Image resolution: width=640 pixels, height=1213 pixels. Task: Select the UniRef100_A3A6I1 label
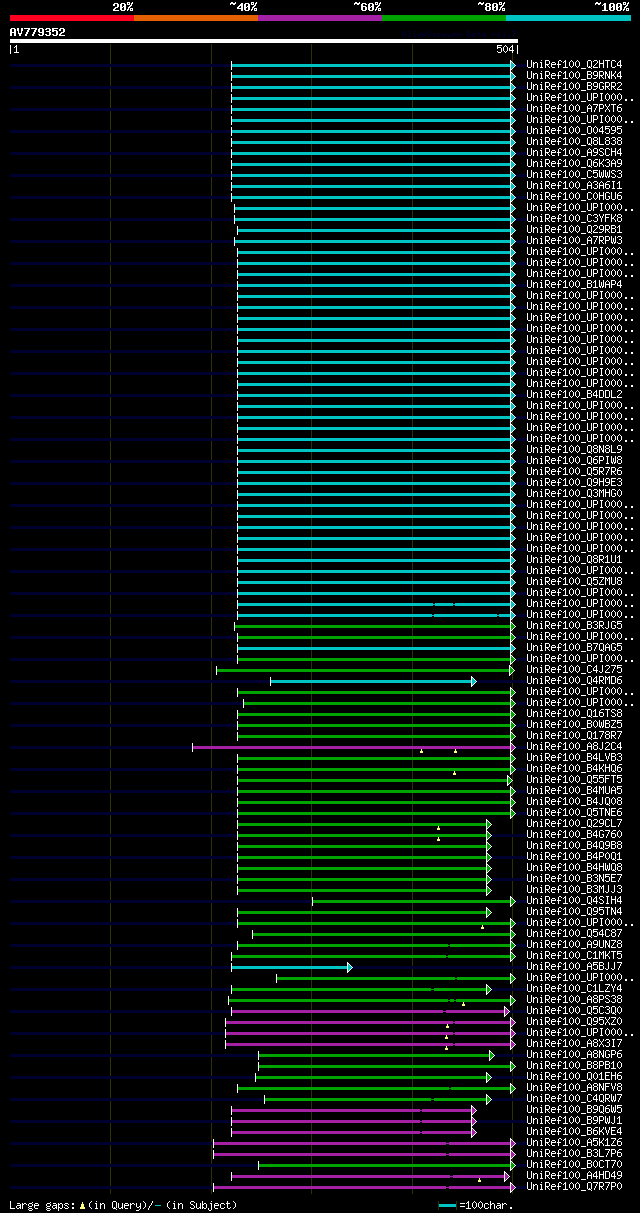tap(574, 185)
